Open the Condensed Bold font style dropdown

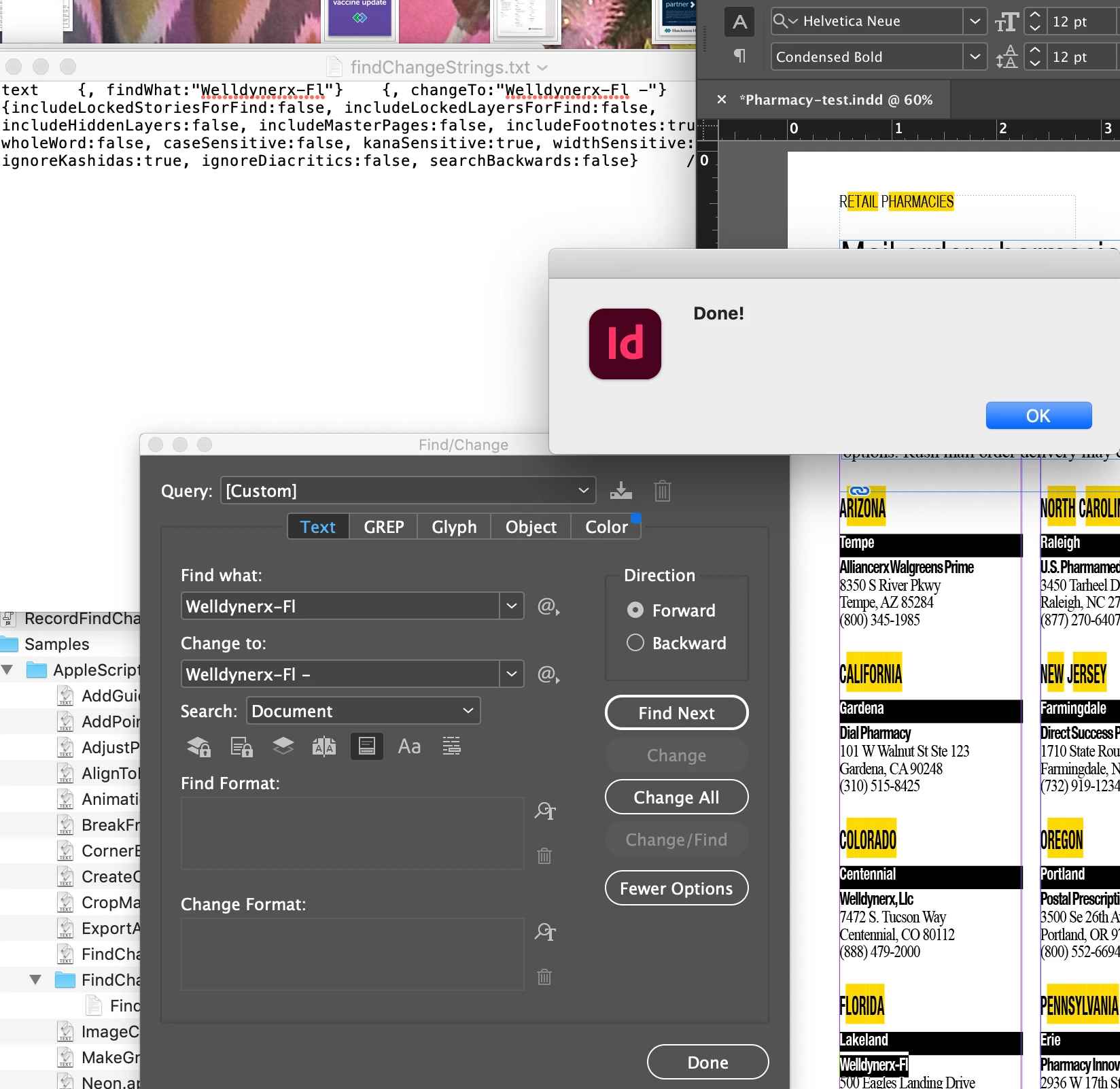tap(975, 57)
